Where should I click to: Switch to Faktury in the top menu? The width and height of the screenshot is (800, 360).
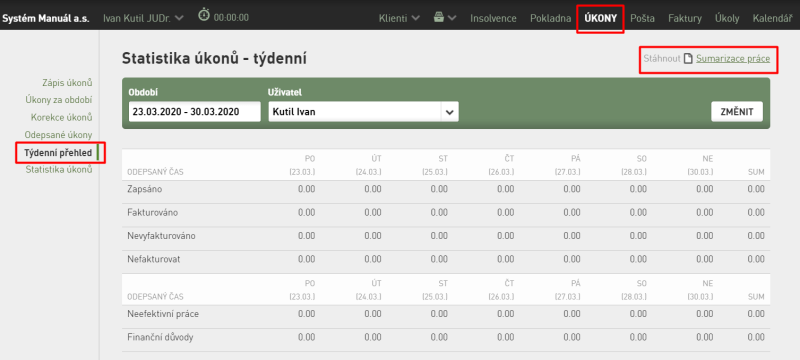coord(685,18)
